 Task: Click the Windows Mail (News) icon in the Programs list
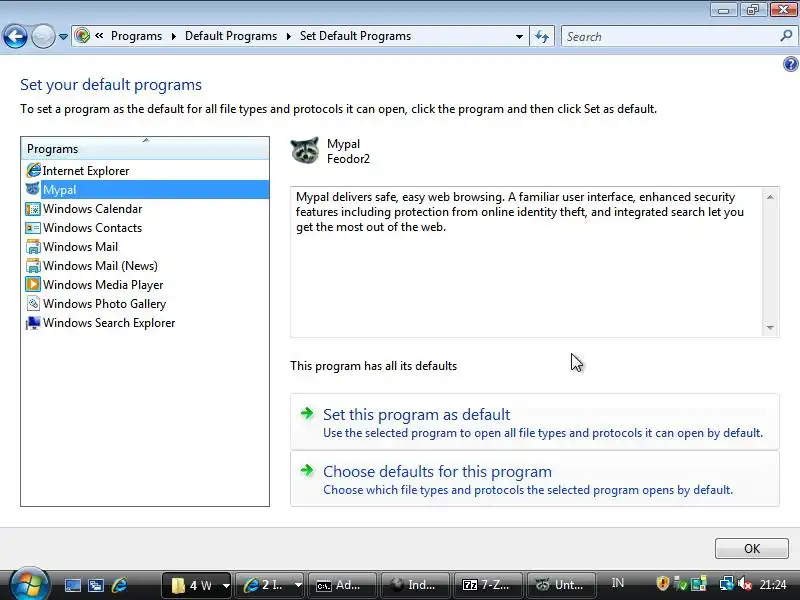pos(33,266)
